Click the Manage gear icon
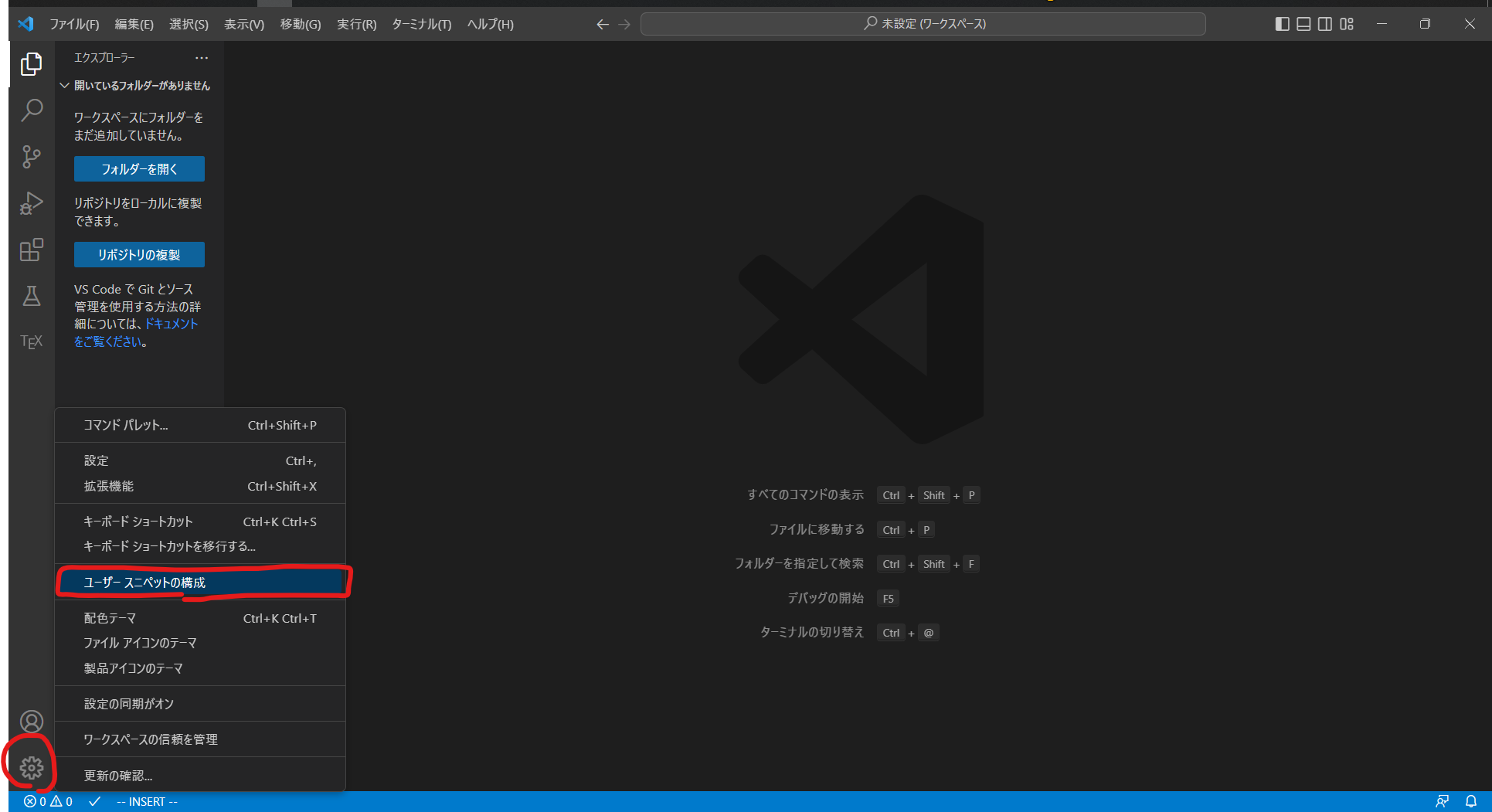The height and width of the screenshot is (812, 1492). point(32,767)
